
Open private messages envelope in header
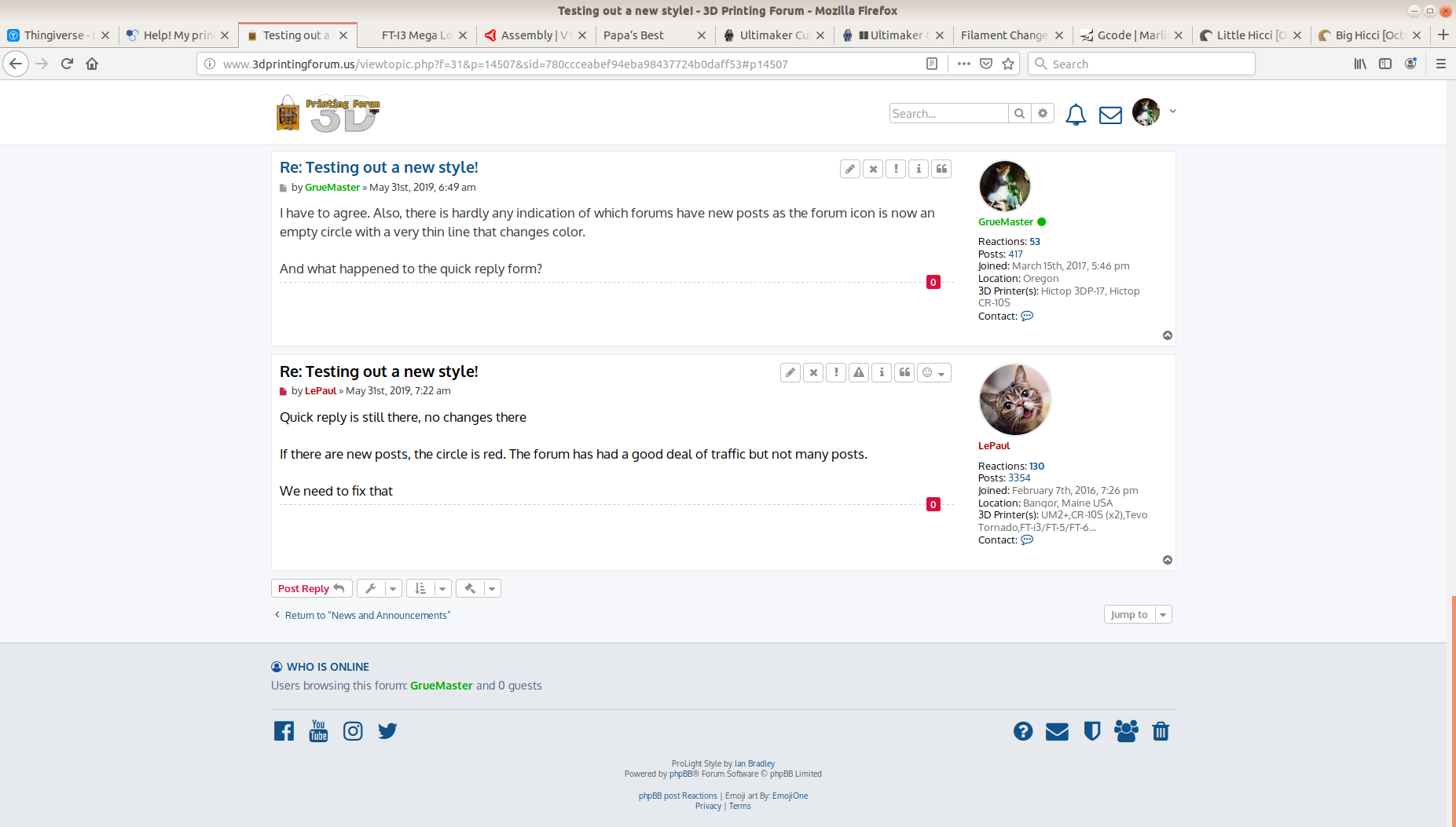click(x=1110, y=115)
